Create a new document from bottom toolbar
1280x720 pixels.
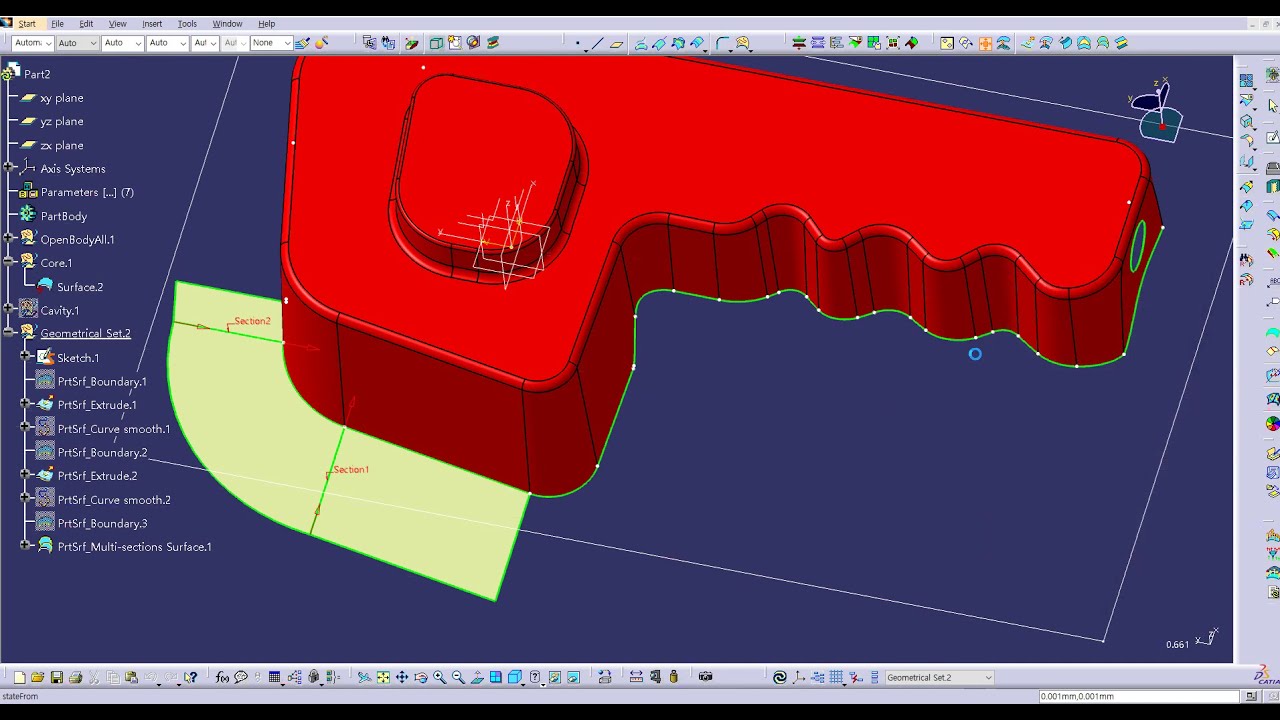[19, 677]
